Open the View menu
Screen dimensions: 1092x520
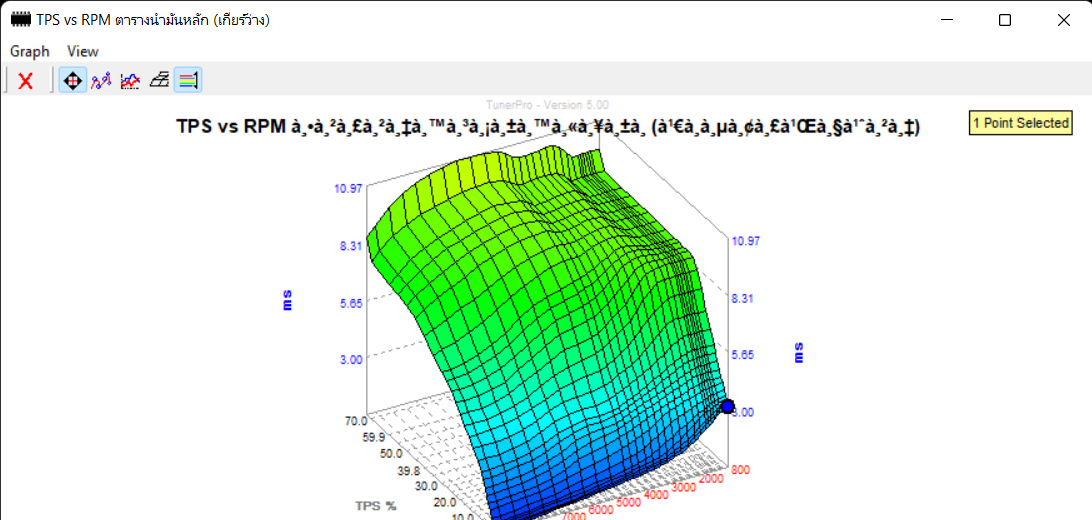83,51
